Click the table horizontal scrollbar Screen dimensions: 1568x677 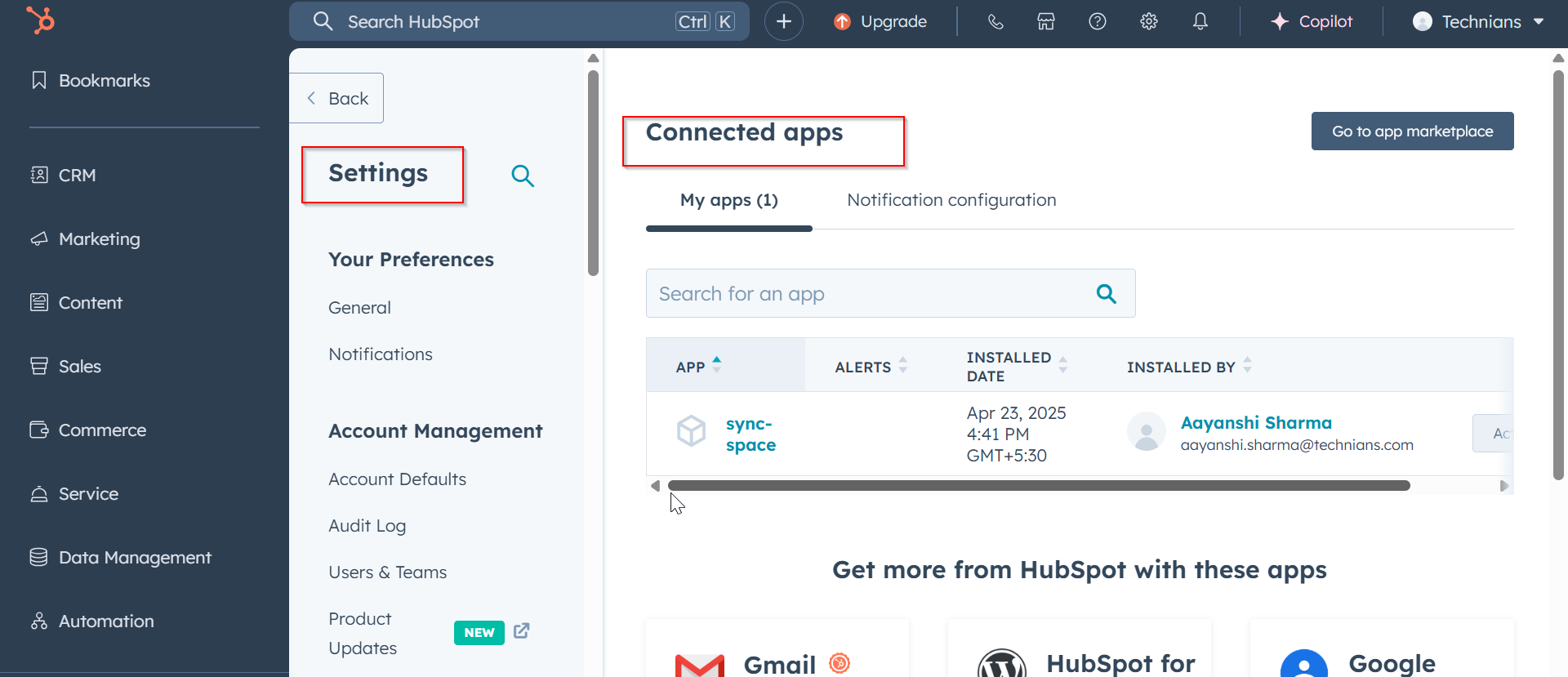click(x=1039, y=486)
